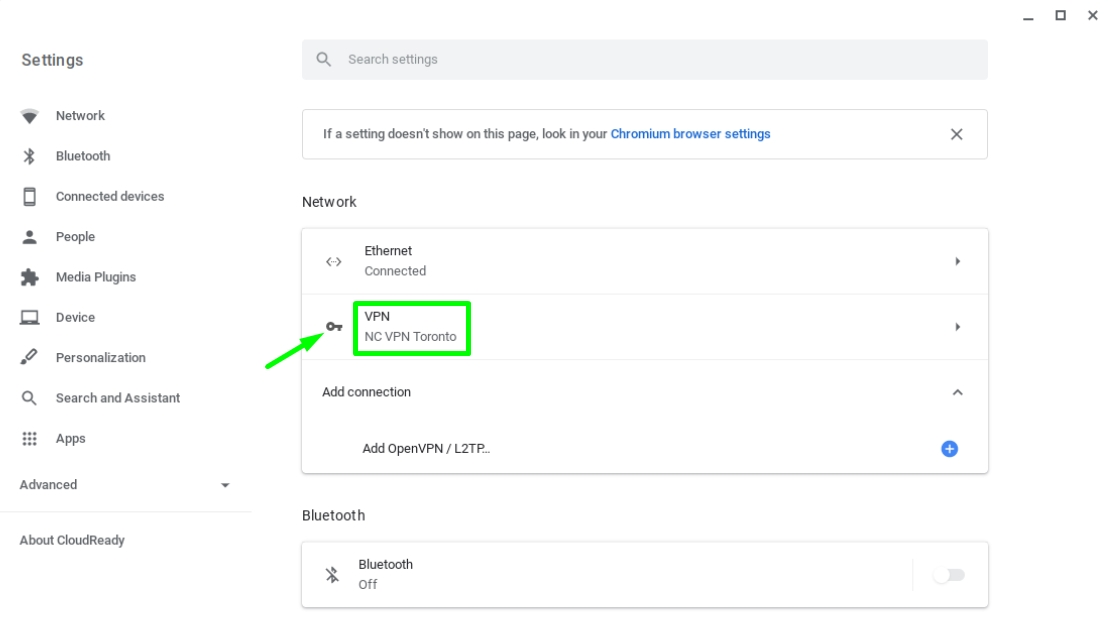Toggle the Bluetooth switch on
1108x624 pixels.
pos(948,575)
